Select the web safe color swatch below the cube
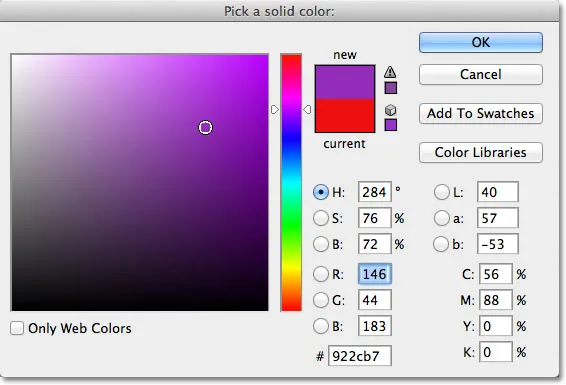The height and width of the screenshot is (385, 566). pyautogui.click(x=391, y=125)
